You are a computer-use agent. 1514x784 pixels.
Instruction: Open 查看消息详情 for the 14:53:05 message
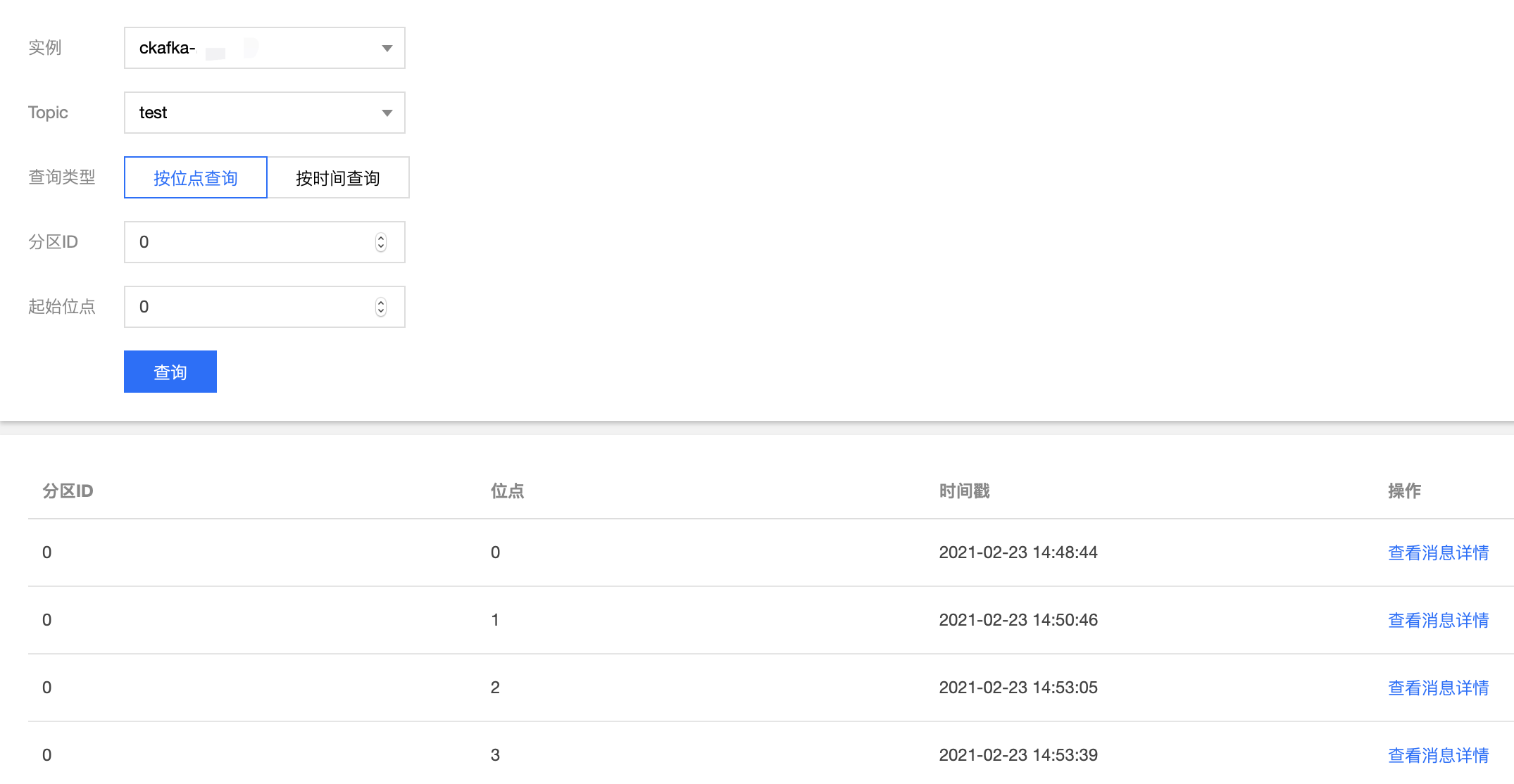coord(1438,688)
